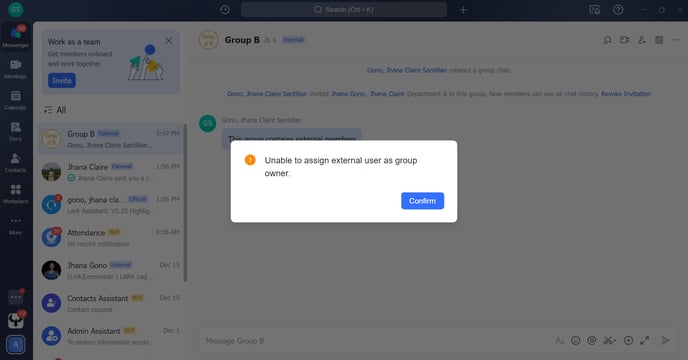Click the GS profile avatar at top

click(x=16, y=9)
